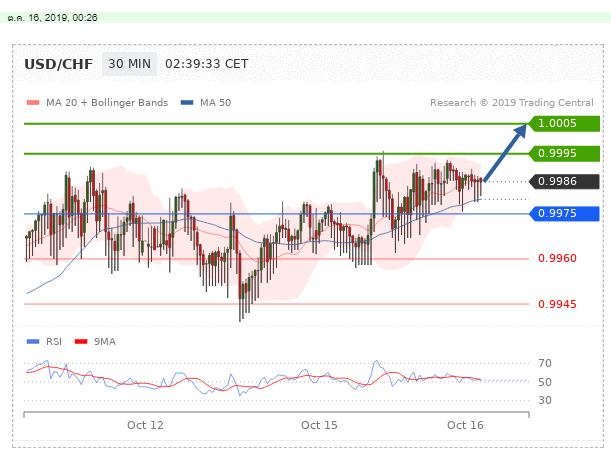Click the 9MA red legend swatch
Viewport: 611px width, 456px height.
[81, 341]
